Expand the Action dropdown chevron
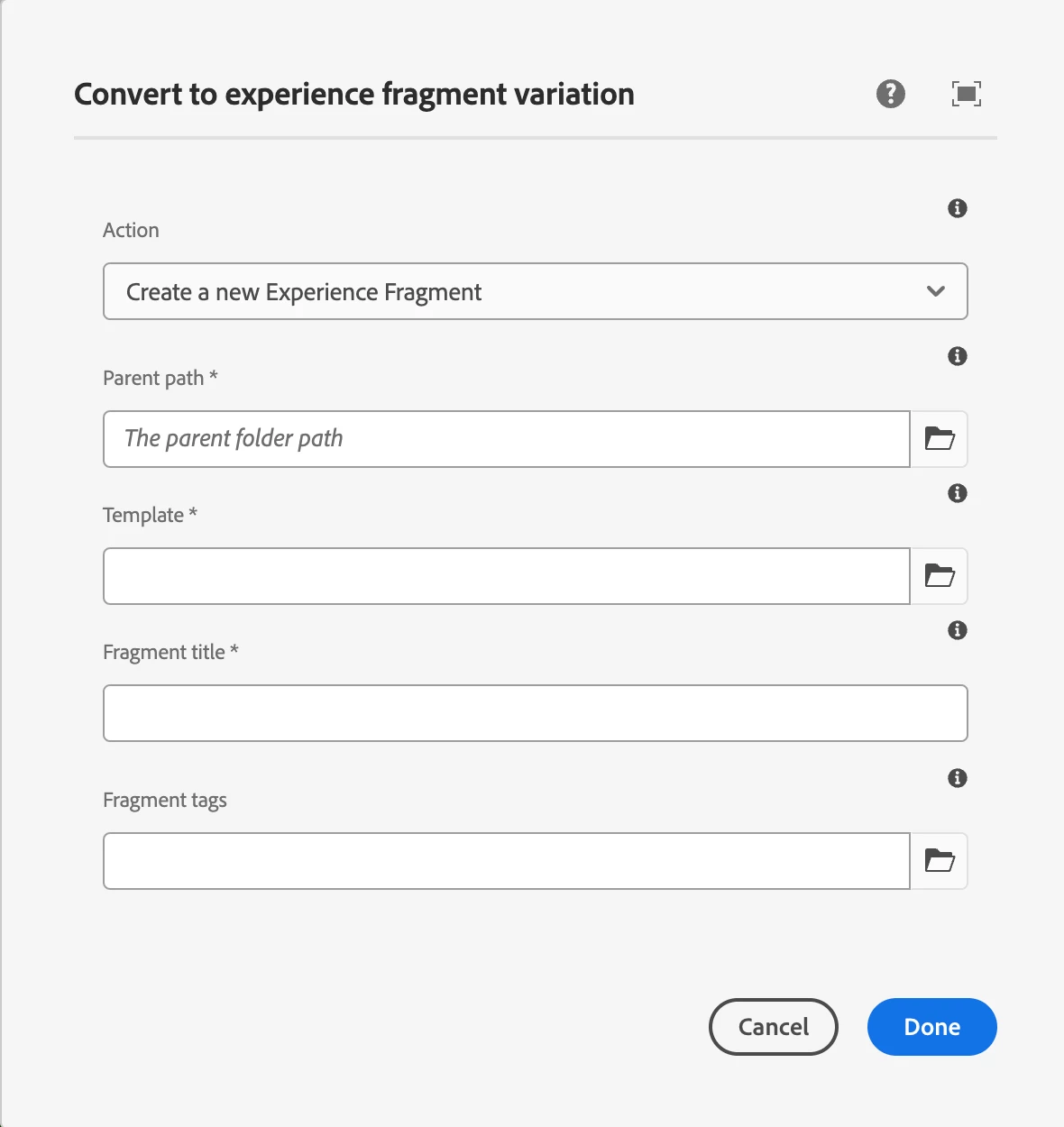 (936, 291)
